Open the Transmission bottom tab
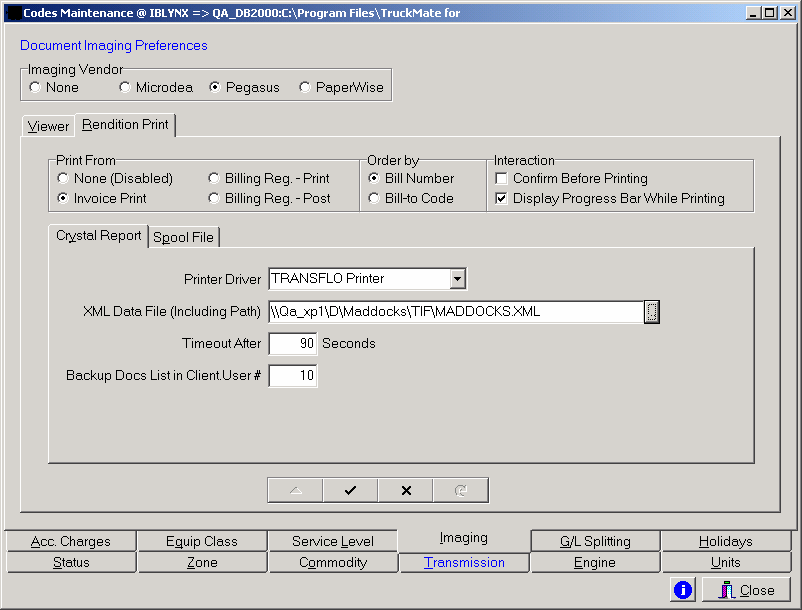This screenshot has width=802, height=610. point(464,562)
